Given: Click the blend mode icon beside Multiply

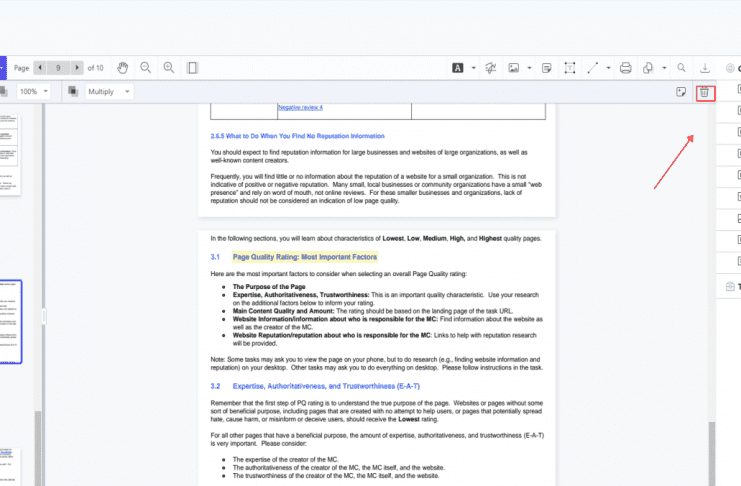Looking at the screenshot, I should click(x=73, y=91).
